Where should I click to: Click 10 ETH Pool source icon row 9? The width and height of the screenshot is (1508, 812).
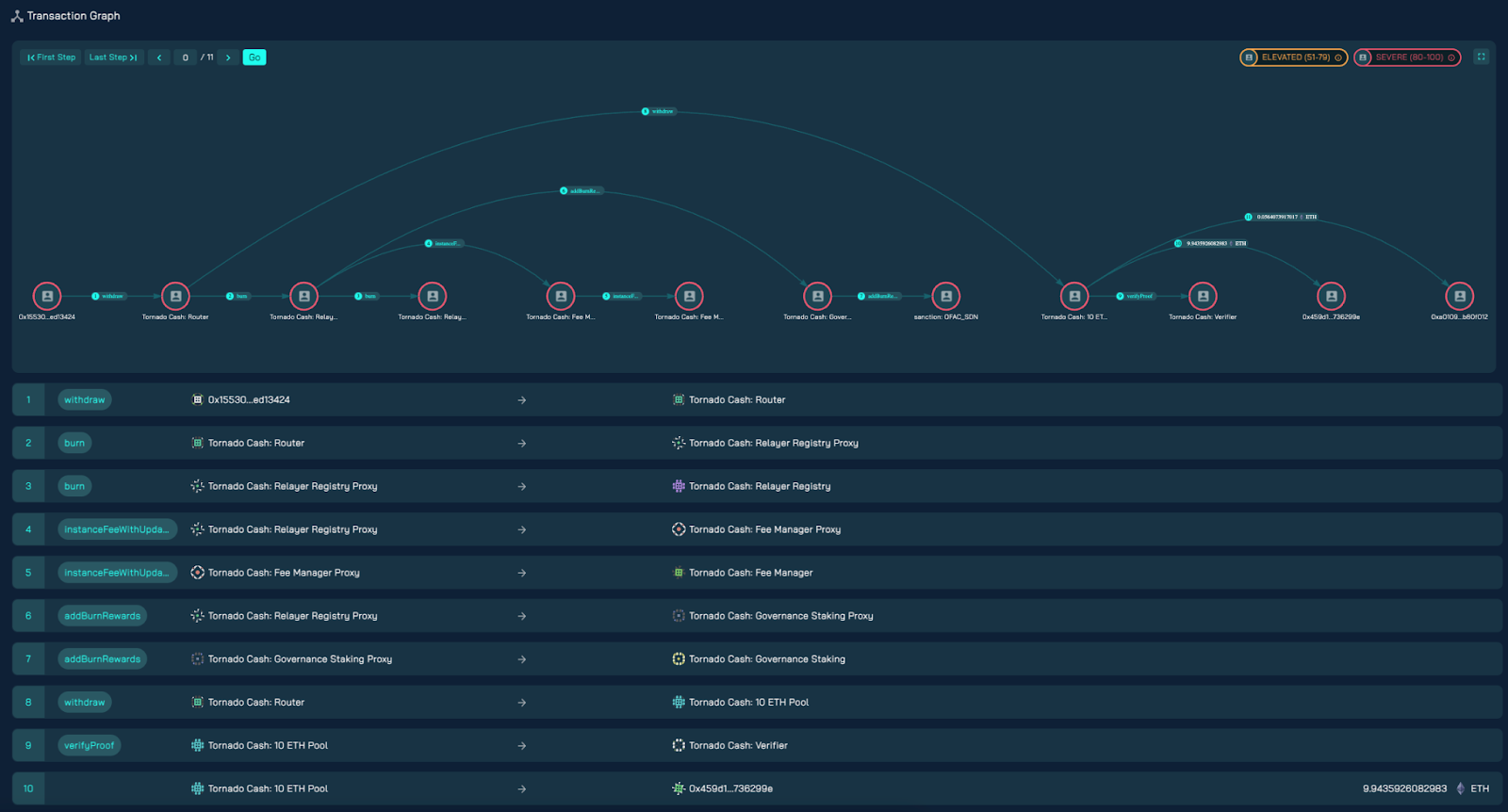(x=197, y=745)
